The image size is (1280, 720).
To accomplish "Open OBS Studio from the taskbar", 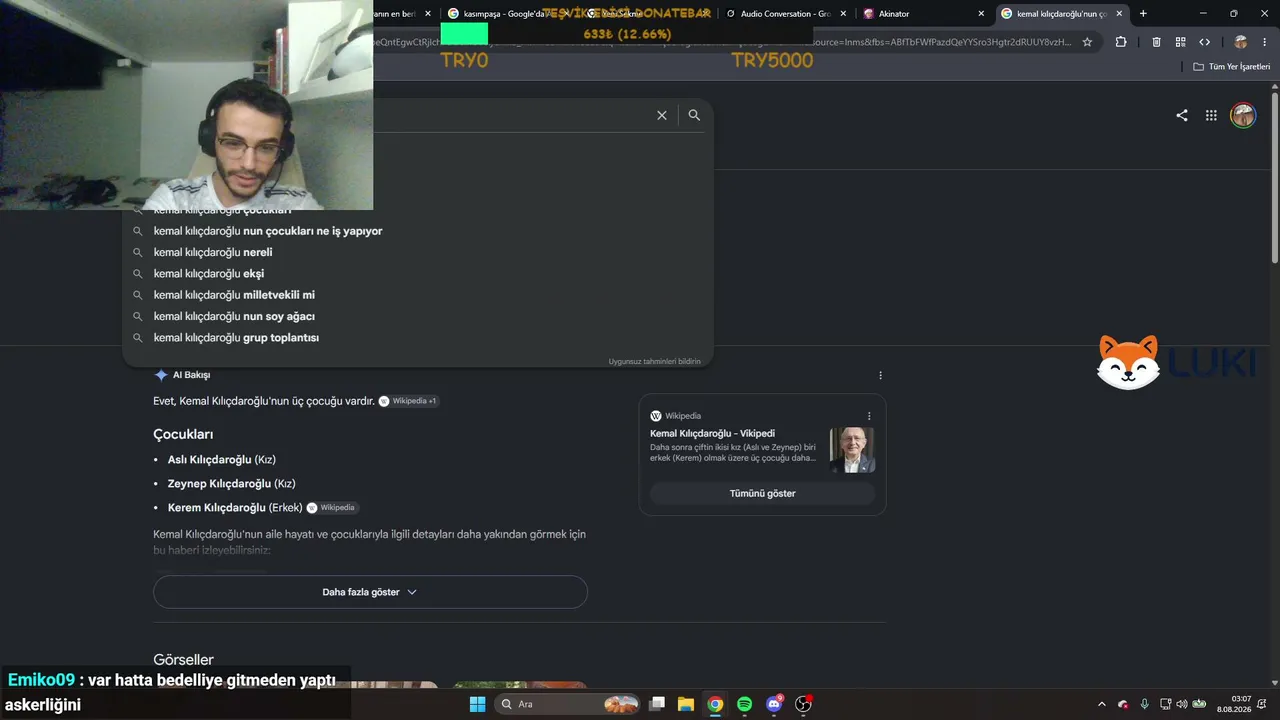I will (803, 704).
